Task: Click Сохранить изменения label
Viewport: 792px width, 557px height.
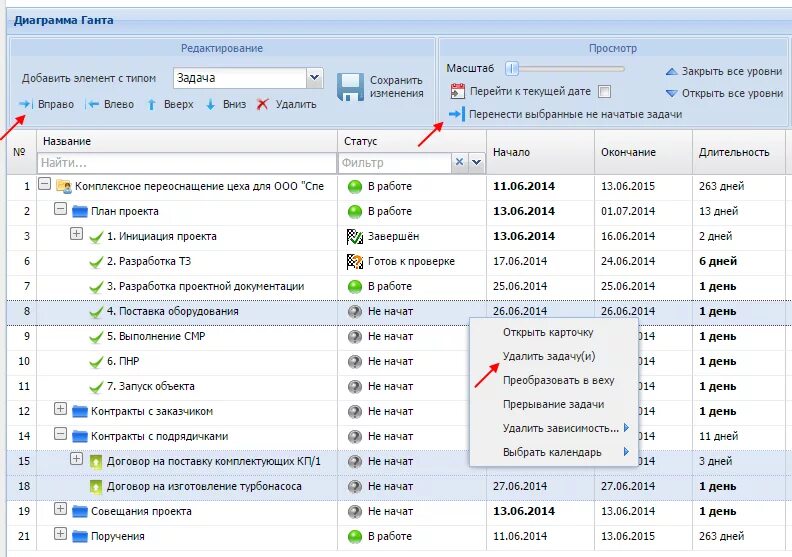Action: coord(396,87)
